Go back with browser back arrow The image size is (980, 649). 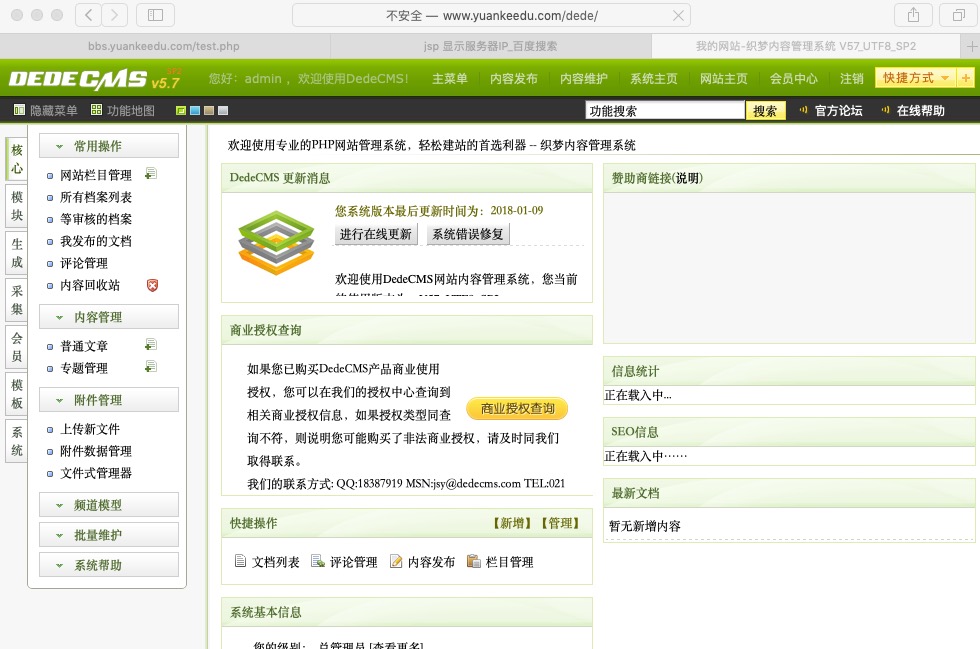click(88, 15)
